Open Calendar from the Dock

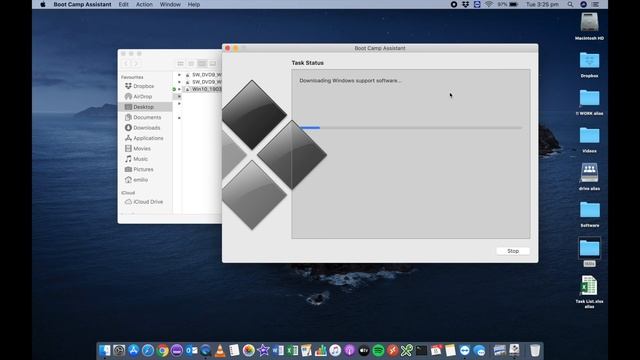pos(436,350)
